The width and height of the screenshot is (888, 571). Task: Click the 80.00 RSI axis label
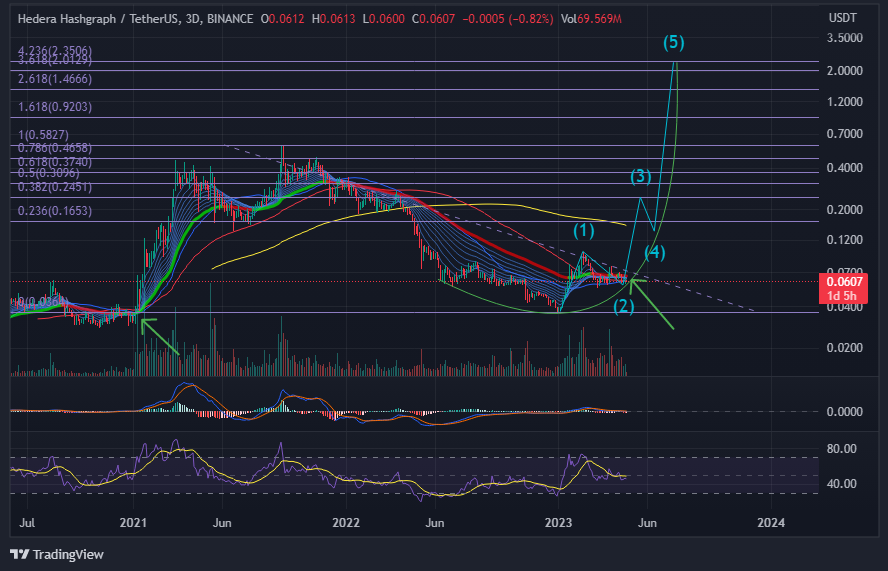click(842, 449)
